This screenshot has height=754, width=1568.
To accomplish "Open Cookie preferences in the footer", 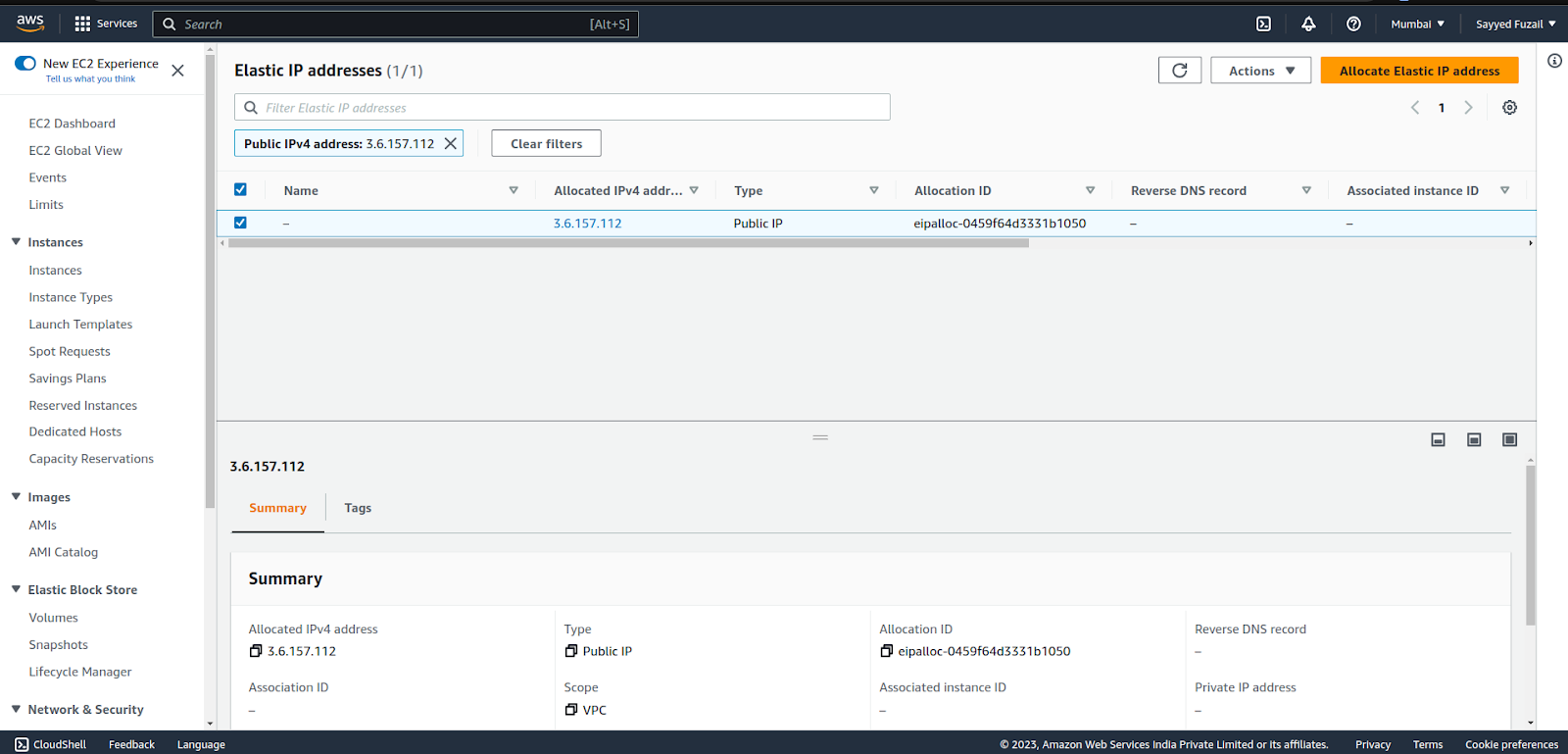I will click(1511, 745).
